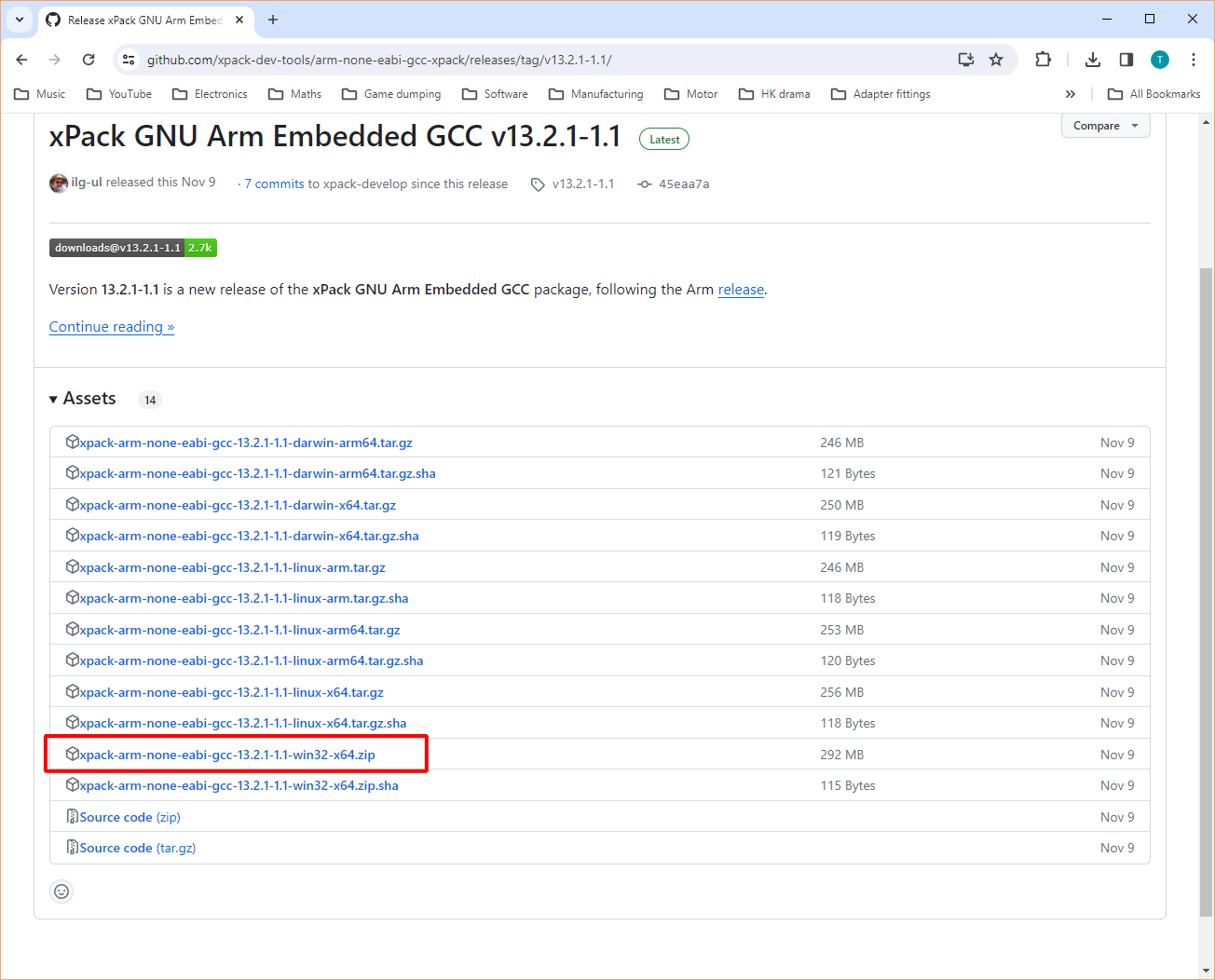Click the tag icon next to v13.2.1-1.1

pos(538,184)
